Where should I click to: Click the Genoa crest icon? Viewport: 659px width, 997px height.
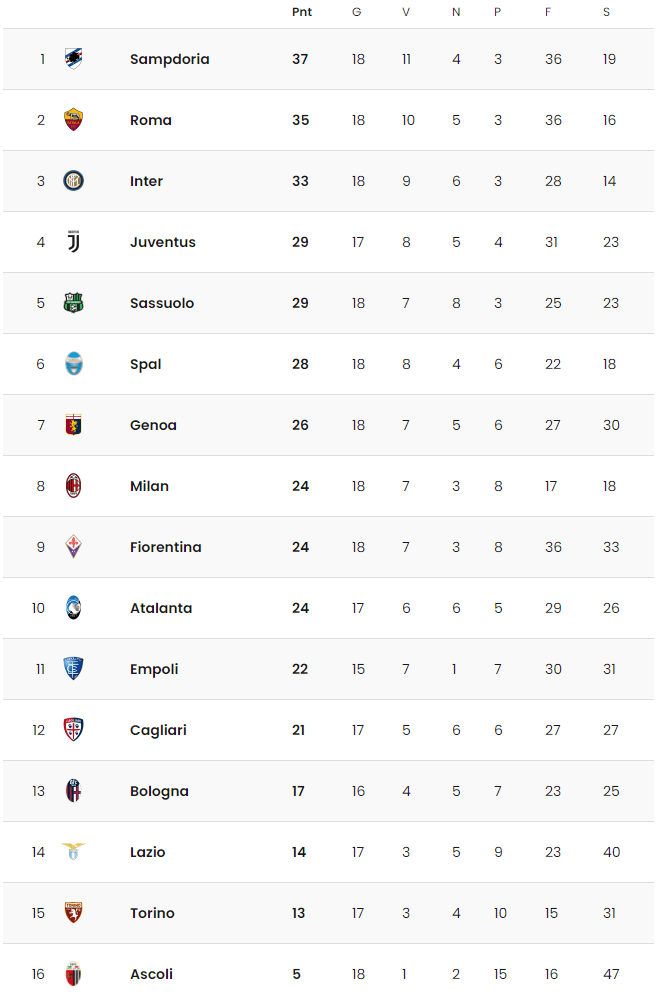point(73,425)
